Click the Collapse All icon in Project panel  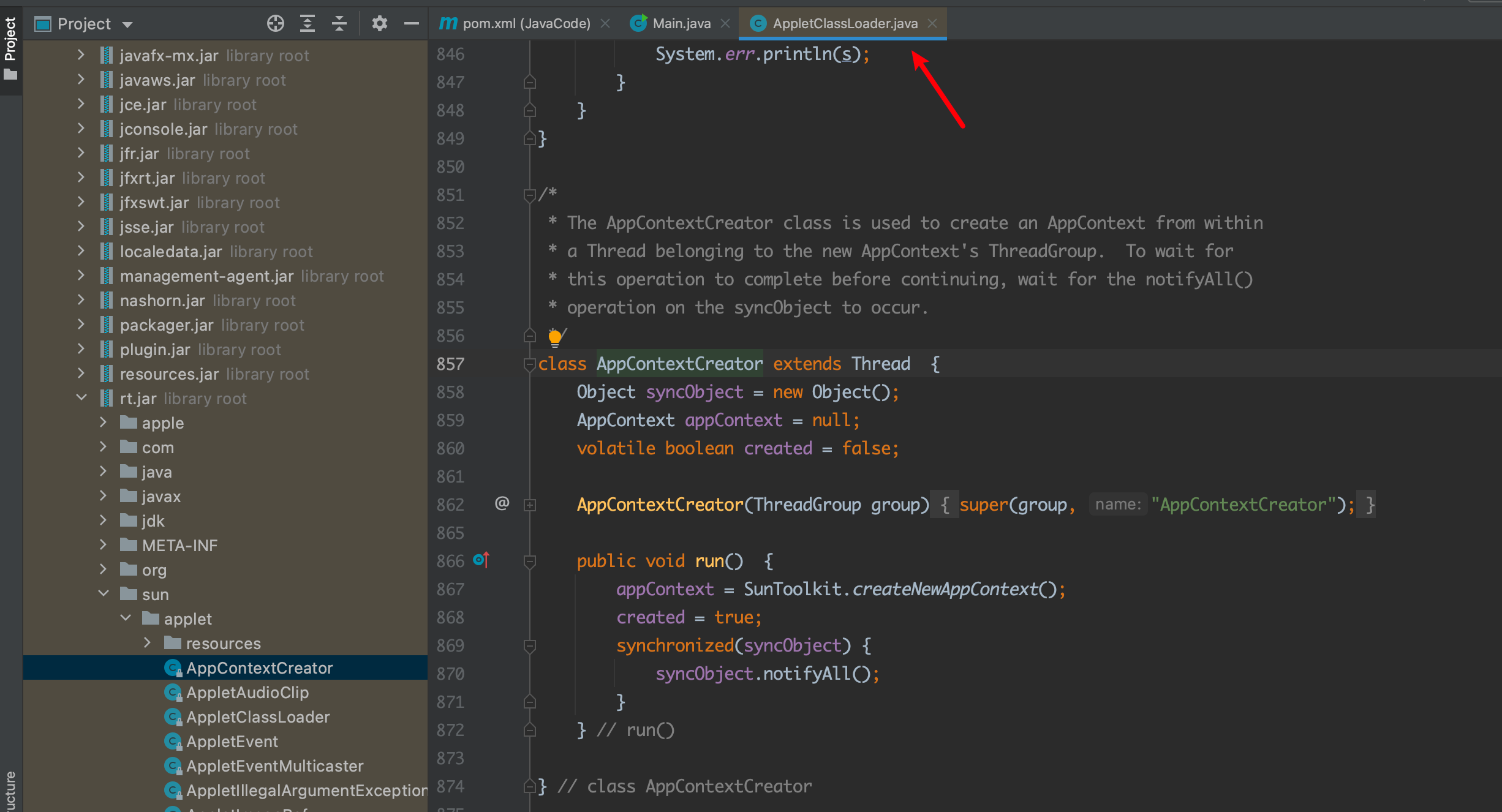[x=339, y=23]
